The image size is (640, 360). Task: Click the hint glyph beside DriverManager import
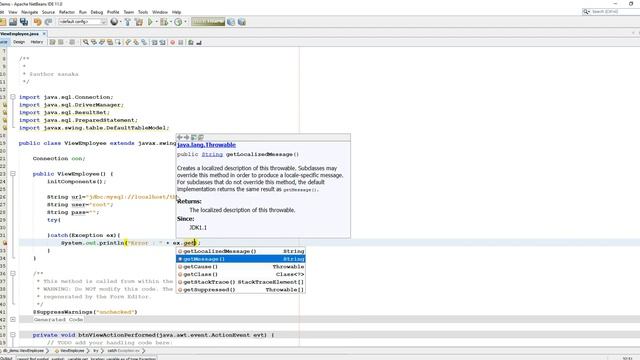[x=5, y=105]
